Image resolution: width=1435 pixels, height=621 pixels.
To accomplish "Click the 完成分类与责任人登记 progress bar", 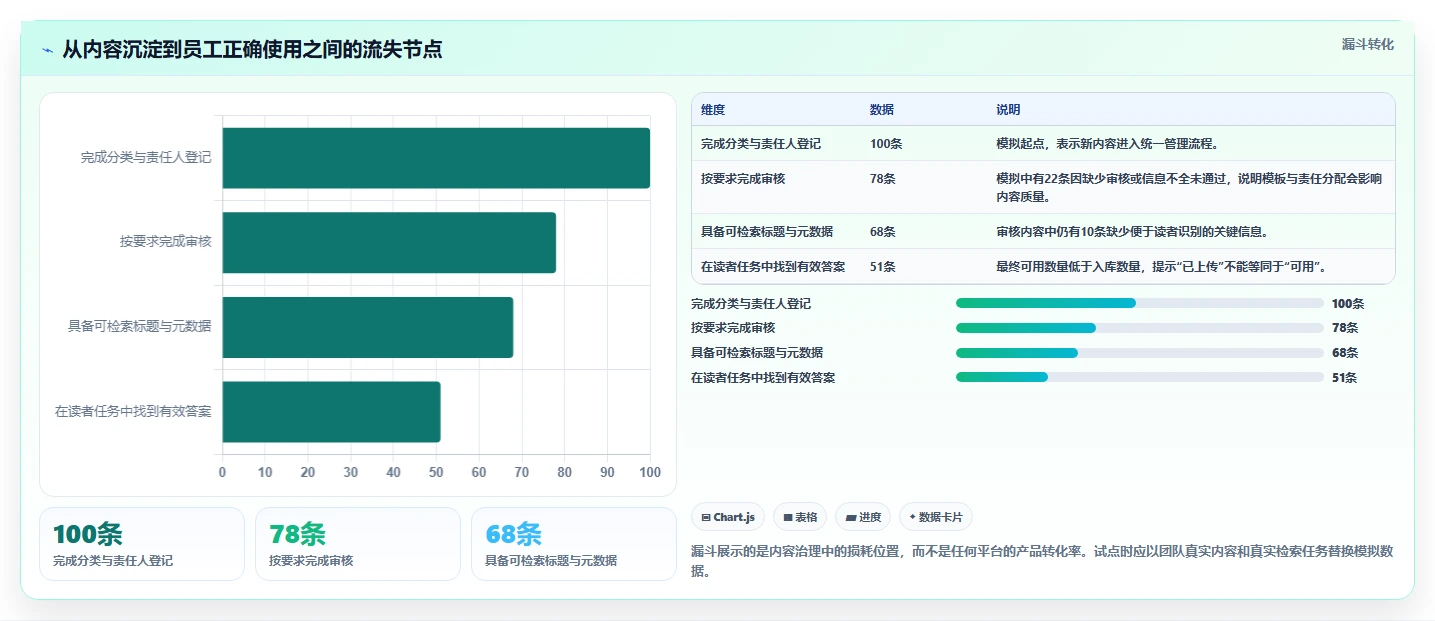I will coord(1139,303).
